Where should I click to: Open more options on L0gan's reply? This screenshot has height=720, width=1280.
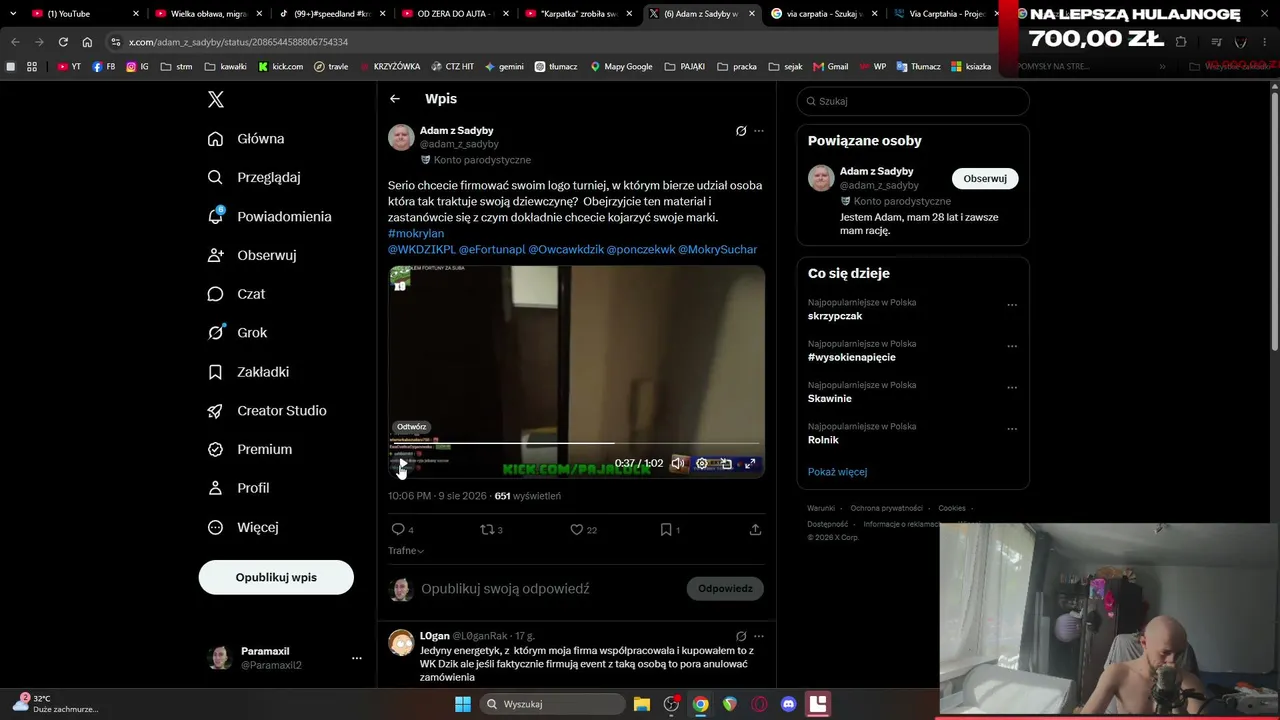click(x=759, y=636)
